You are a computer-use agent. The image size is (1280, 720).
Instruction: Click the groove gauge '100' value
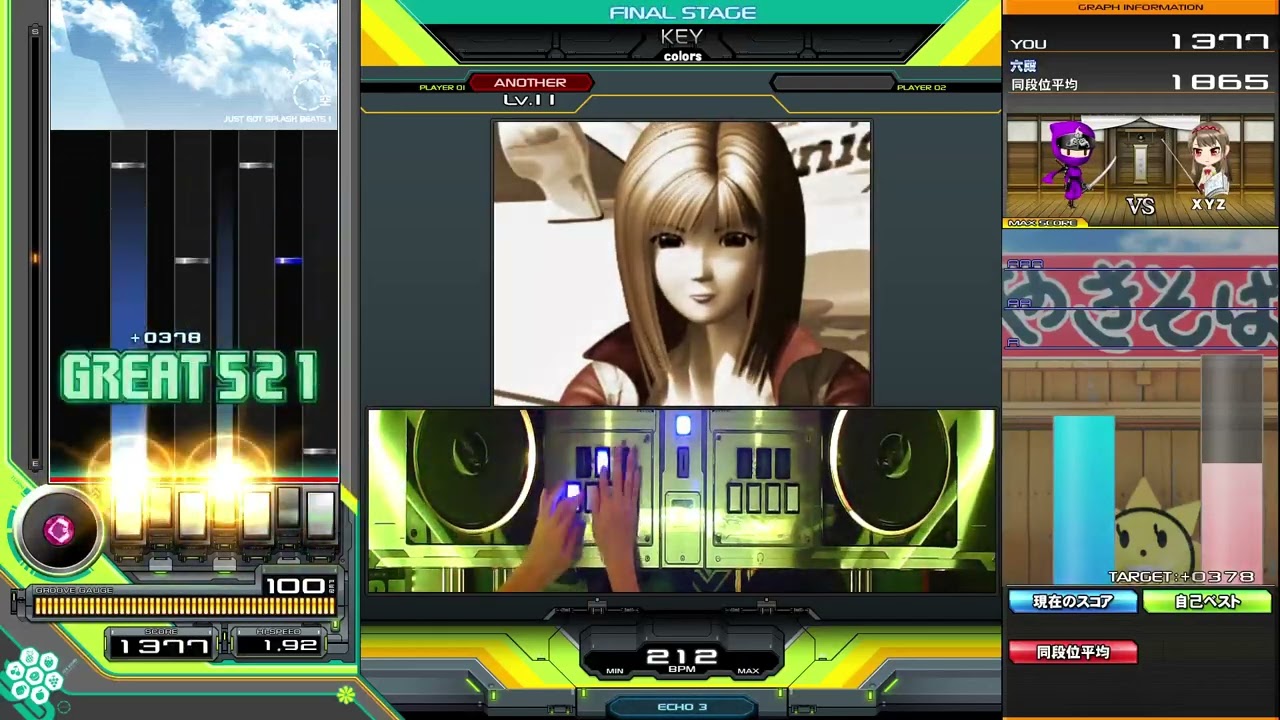click(x=297, y=585)
